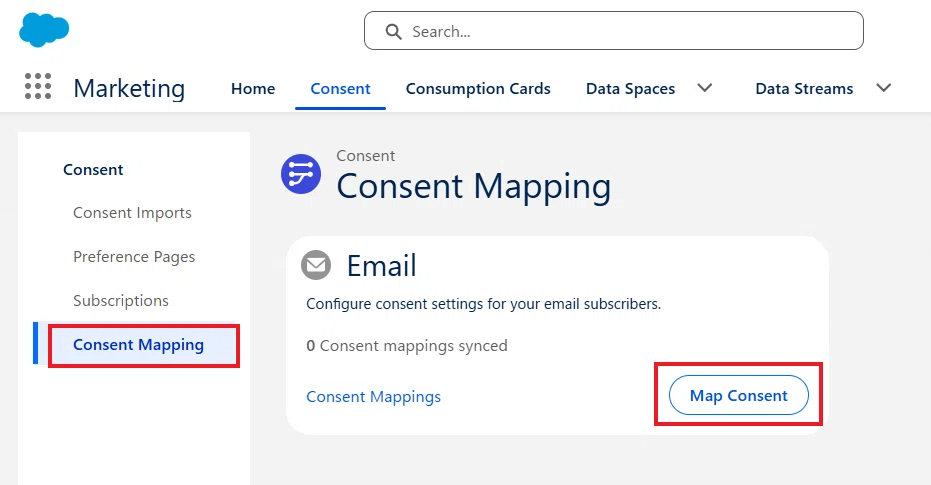Select Consent Mapping sidebar item
The width and height of the screenshot is (931, 485).
138,345
